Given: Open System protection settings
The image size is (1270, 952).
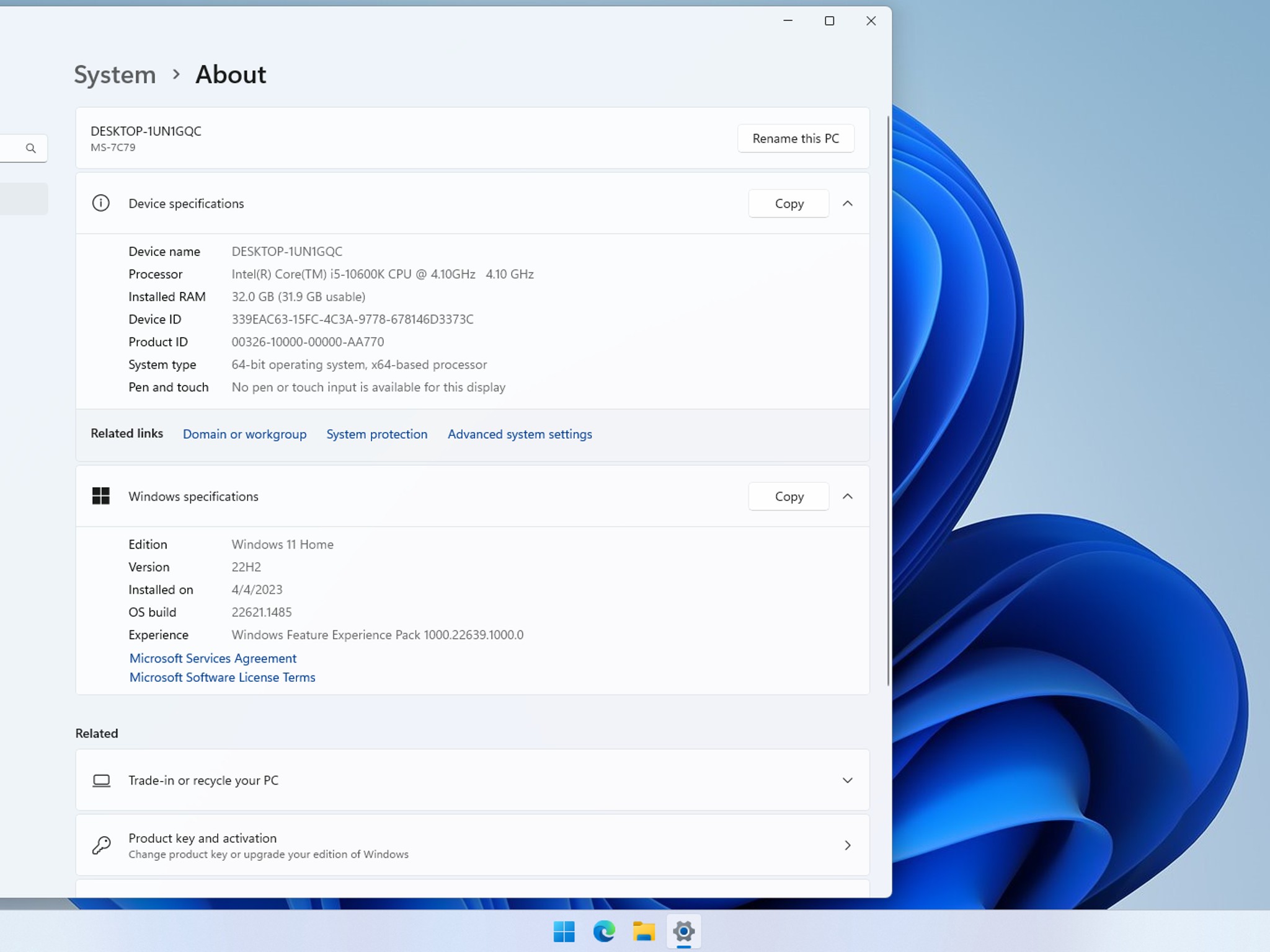Looking at the screenshot, I should tap(376, 434).
